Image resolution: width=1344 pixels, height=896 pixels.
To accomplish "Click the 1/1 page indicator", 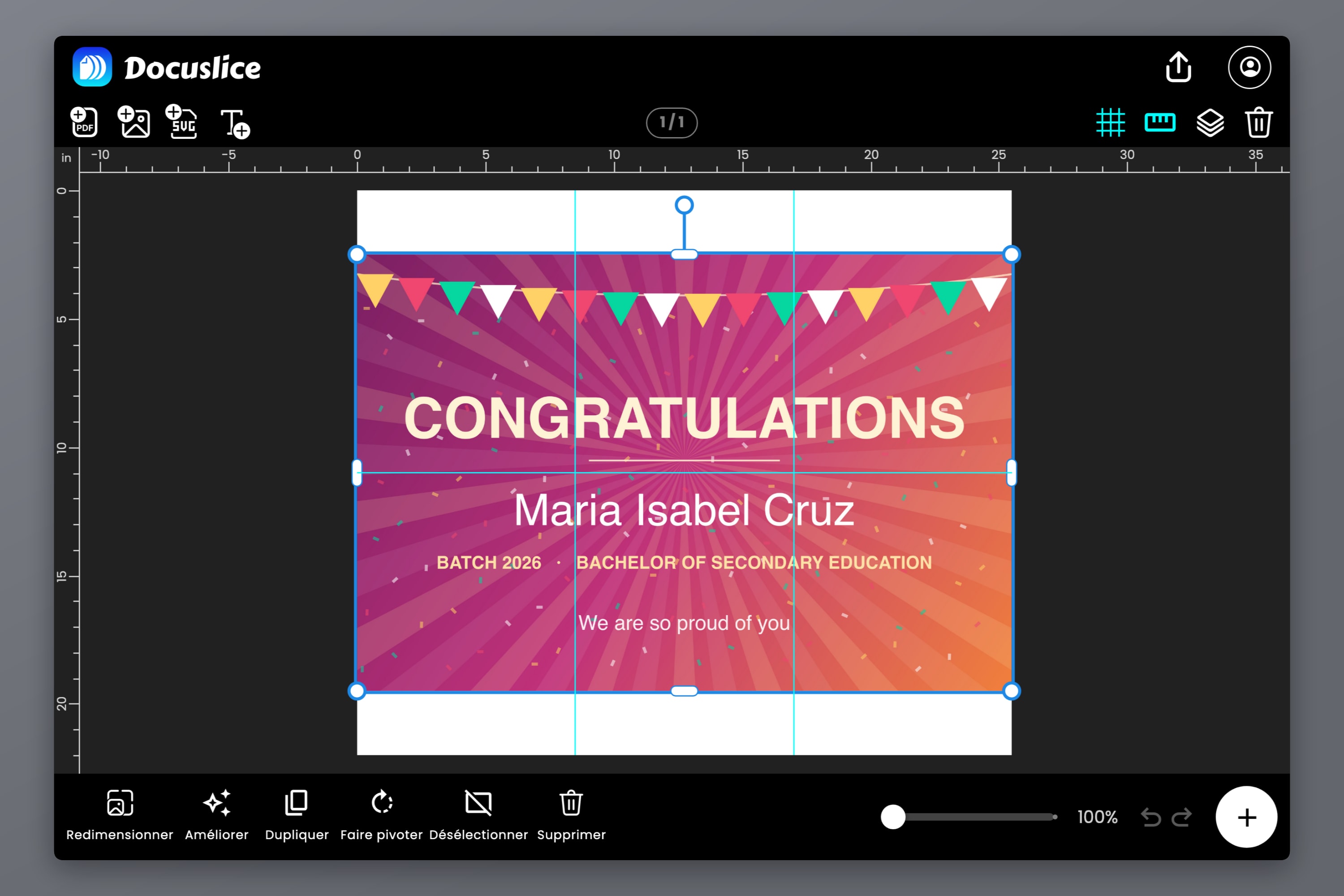I will [x=672, y=122].
